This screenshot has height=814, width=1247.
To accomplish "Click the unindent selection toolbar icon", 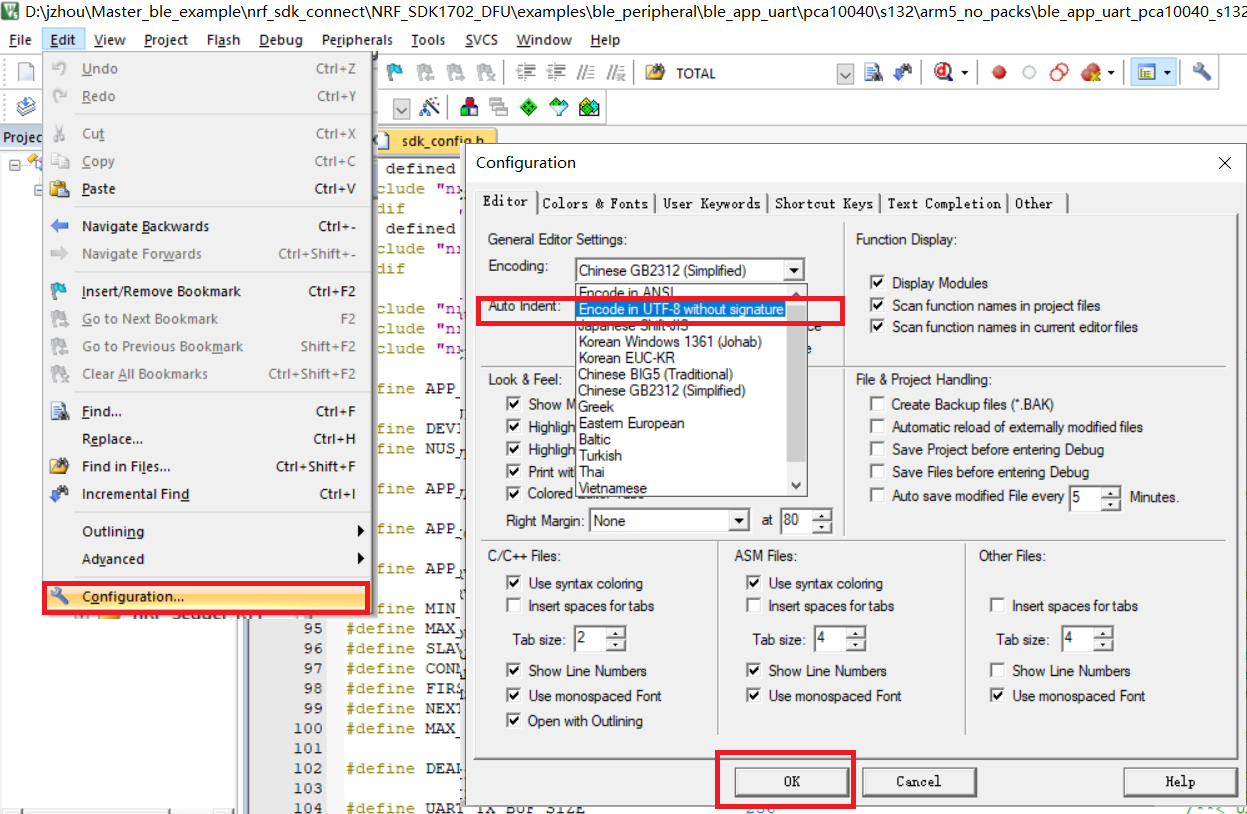I will click(556, 72).
